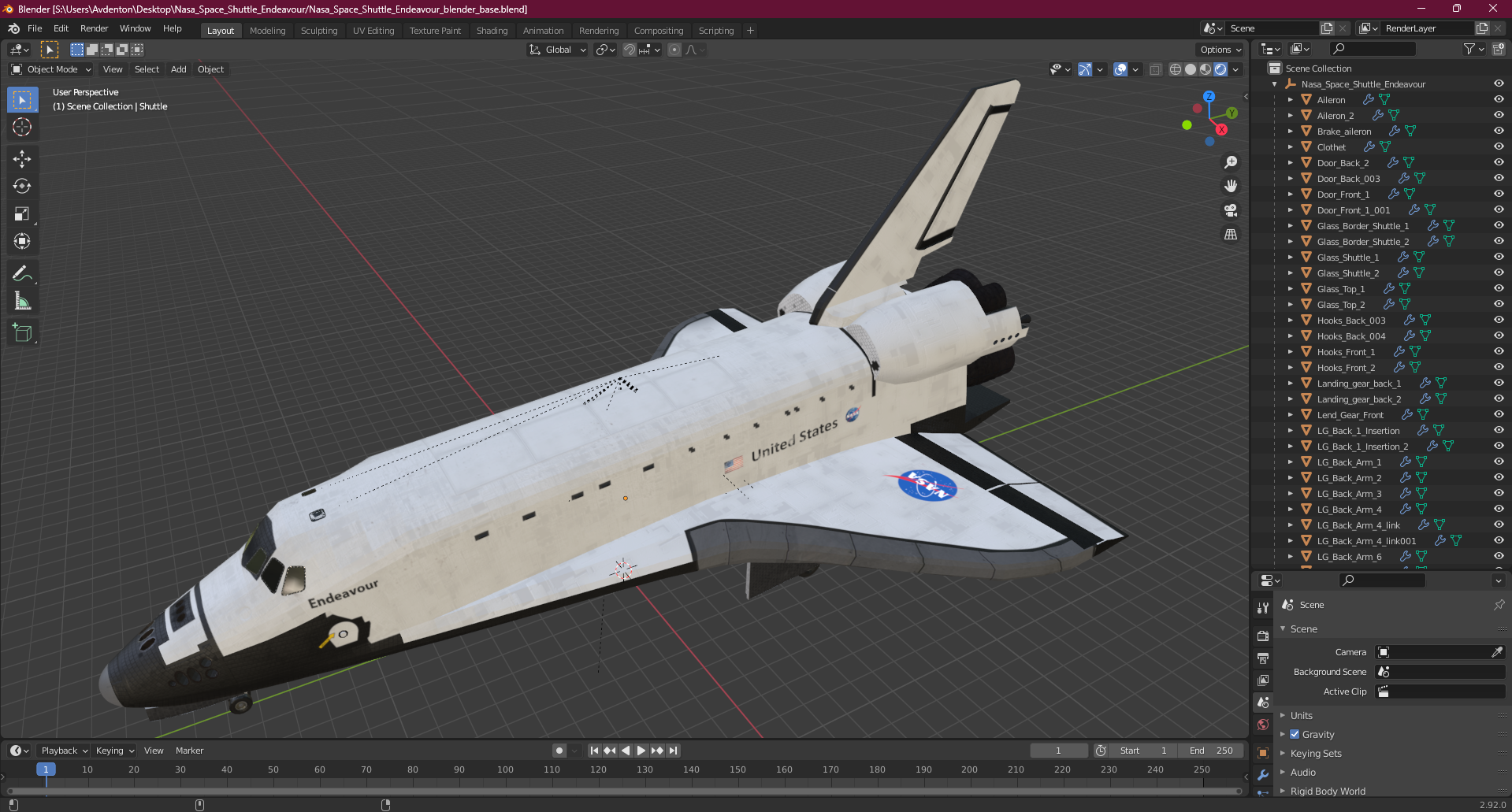Select the Scale tool

[22, 214]
